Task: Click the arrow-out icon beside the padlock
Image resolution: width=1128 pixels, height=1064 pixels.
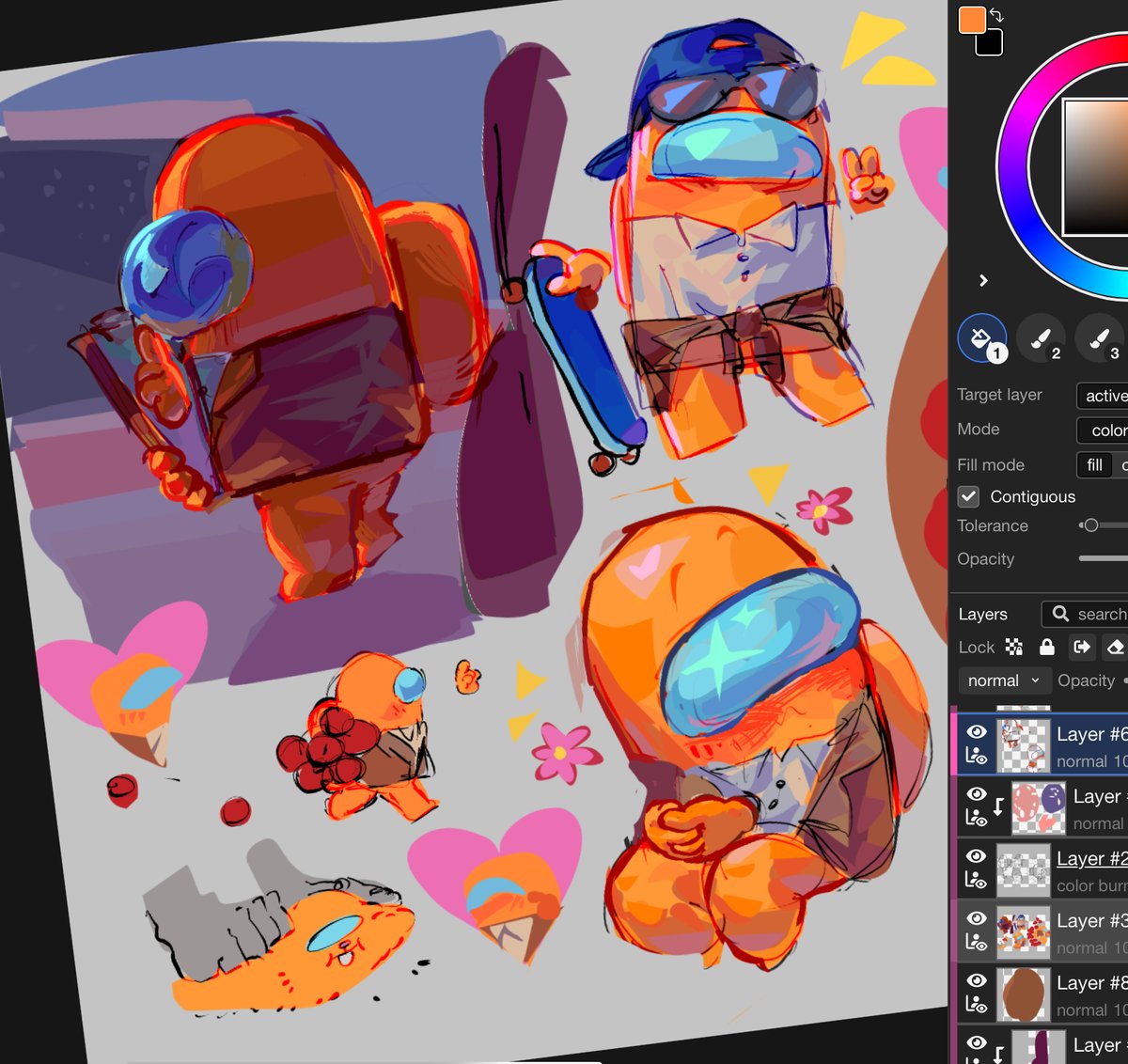Action: click(1082, 647)
